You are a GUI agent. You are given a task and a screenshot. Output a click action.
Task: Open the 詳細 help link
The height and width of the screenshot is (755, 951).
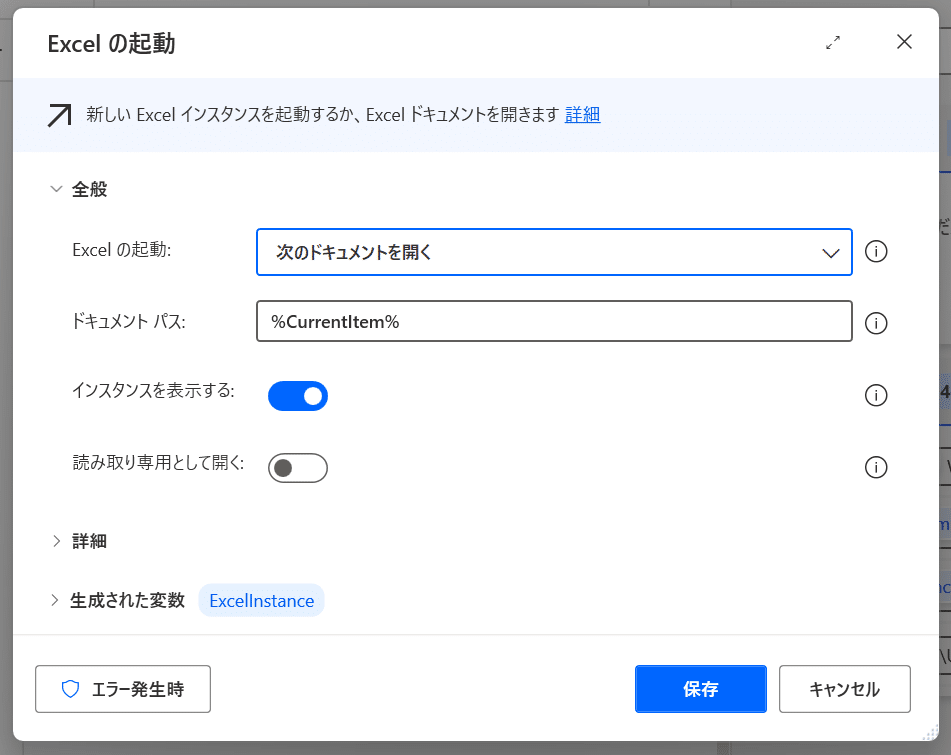(582, 115)
